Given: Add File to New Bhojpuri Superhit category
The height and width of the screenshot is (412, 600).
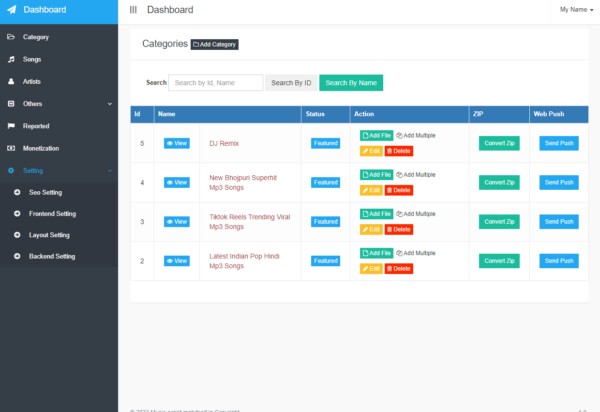Looking at the screenshot, I should [377, 175].
